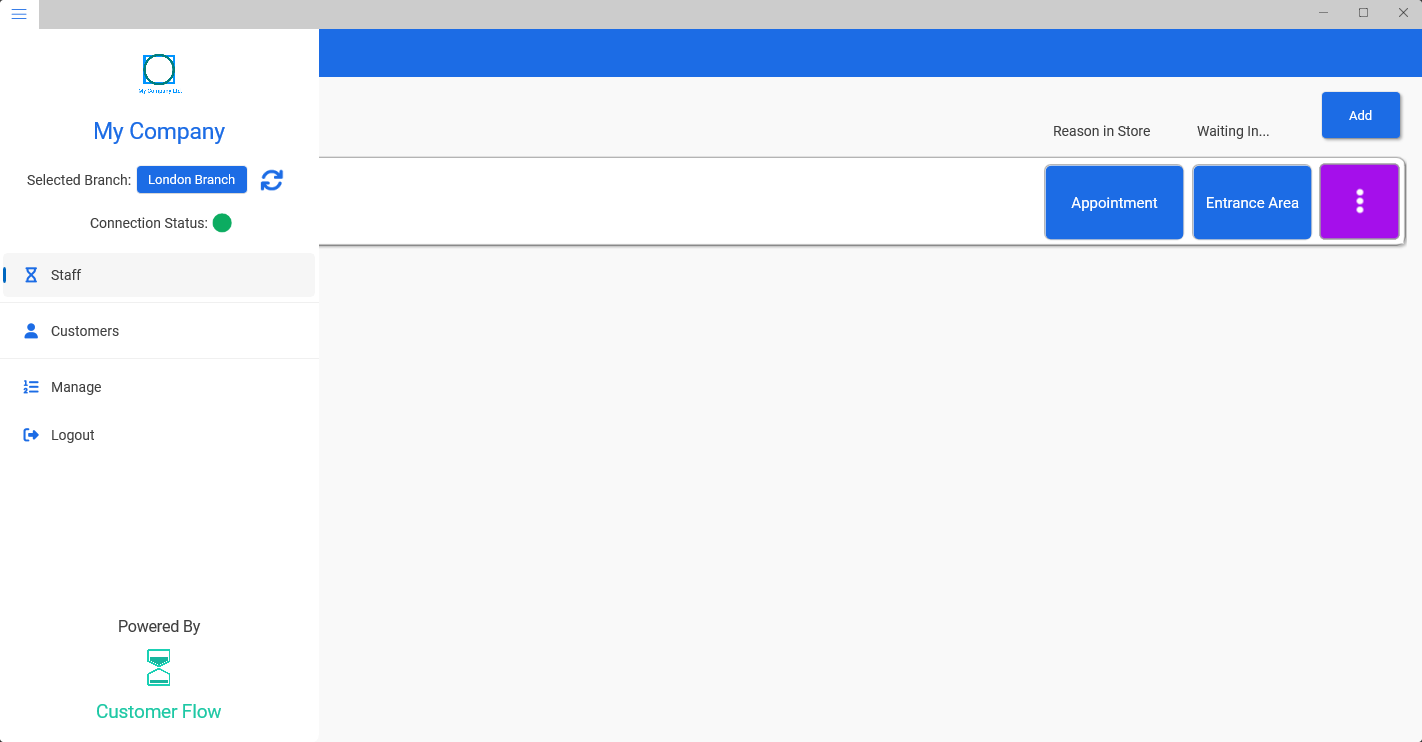Screen dimensions: 1422x742
Task: Click the My Company logo image
Action: click(x=159, y=74)
